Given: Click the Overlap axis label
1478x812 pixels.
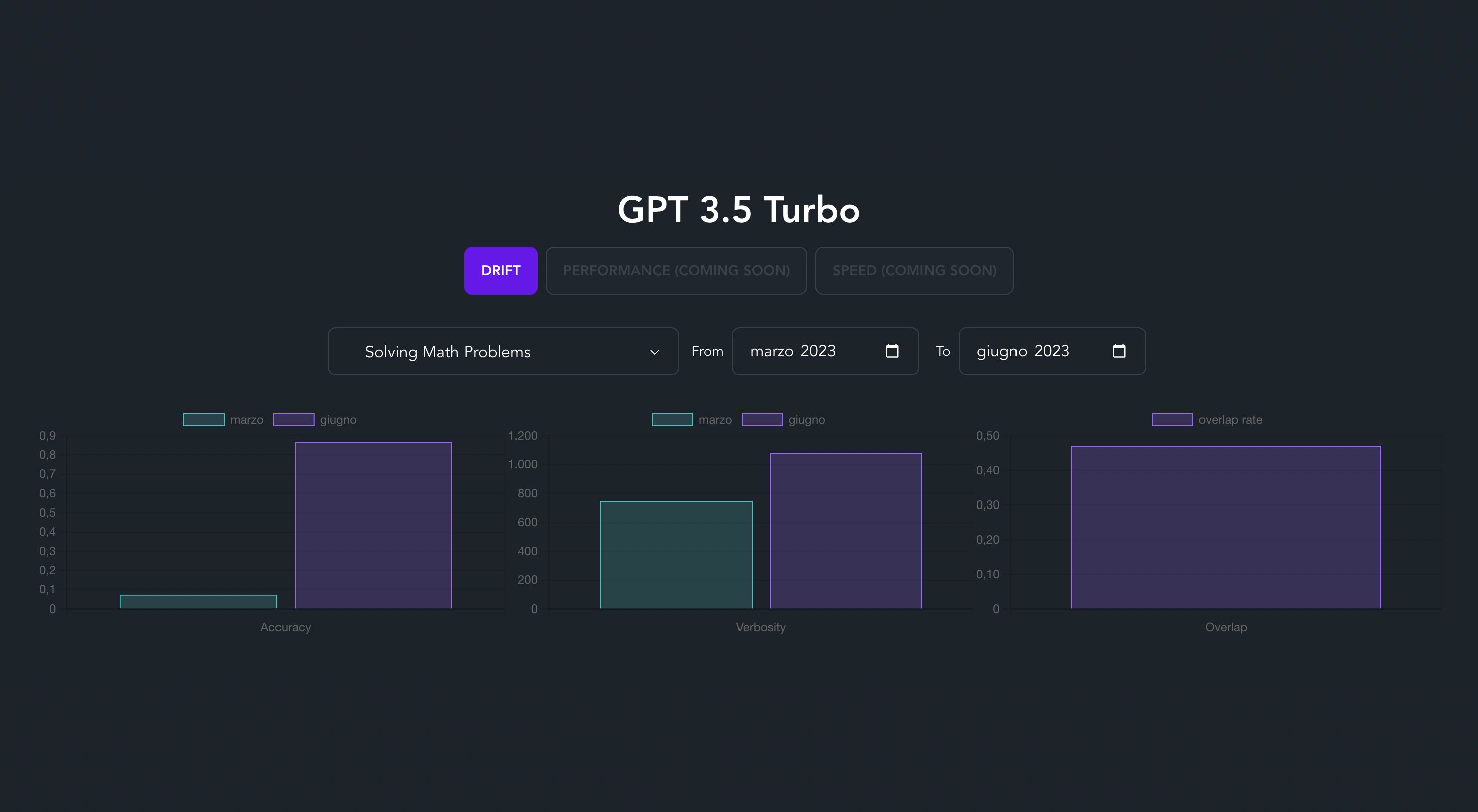Looking at the screenshot, I should (1226, 628).
